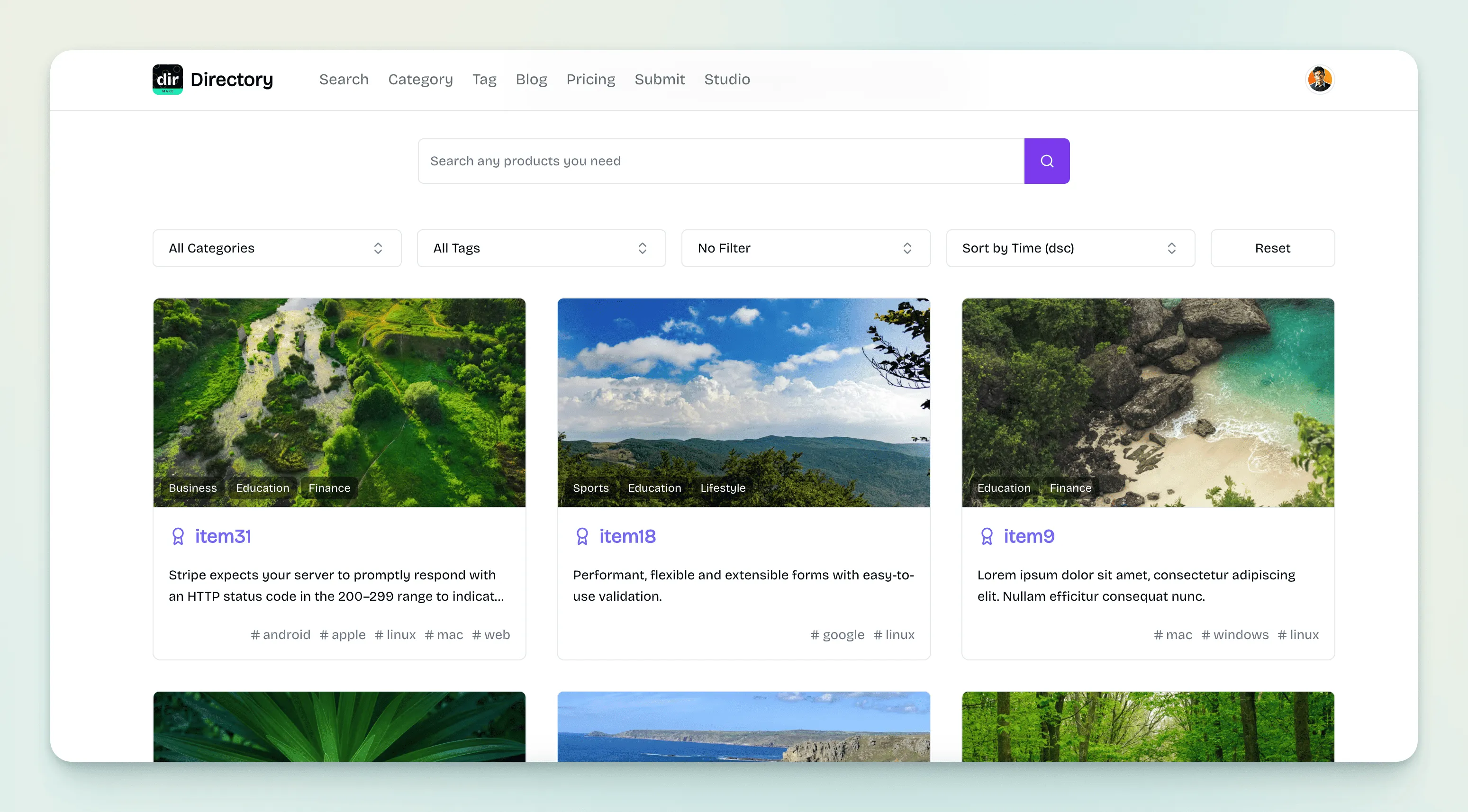Viewport: 1468px width, 812px height.
Task: Click the chevron arrows in All Categories
Action: [378, 248]
